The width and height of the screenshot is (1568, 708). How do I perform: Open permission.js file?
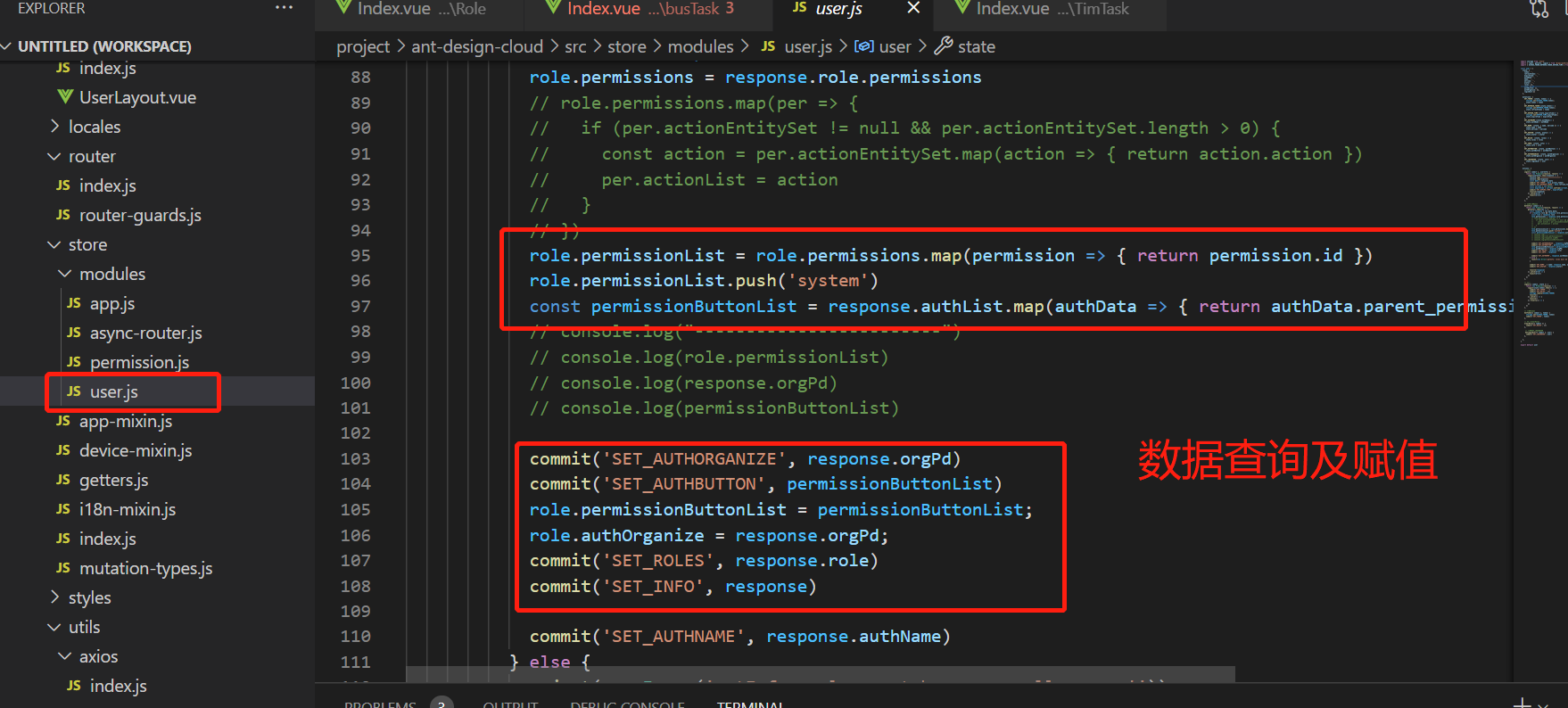point(139,362)
